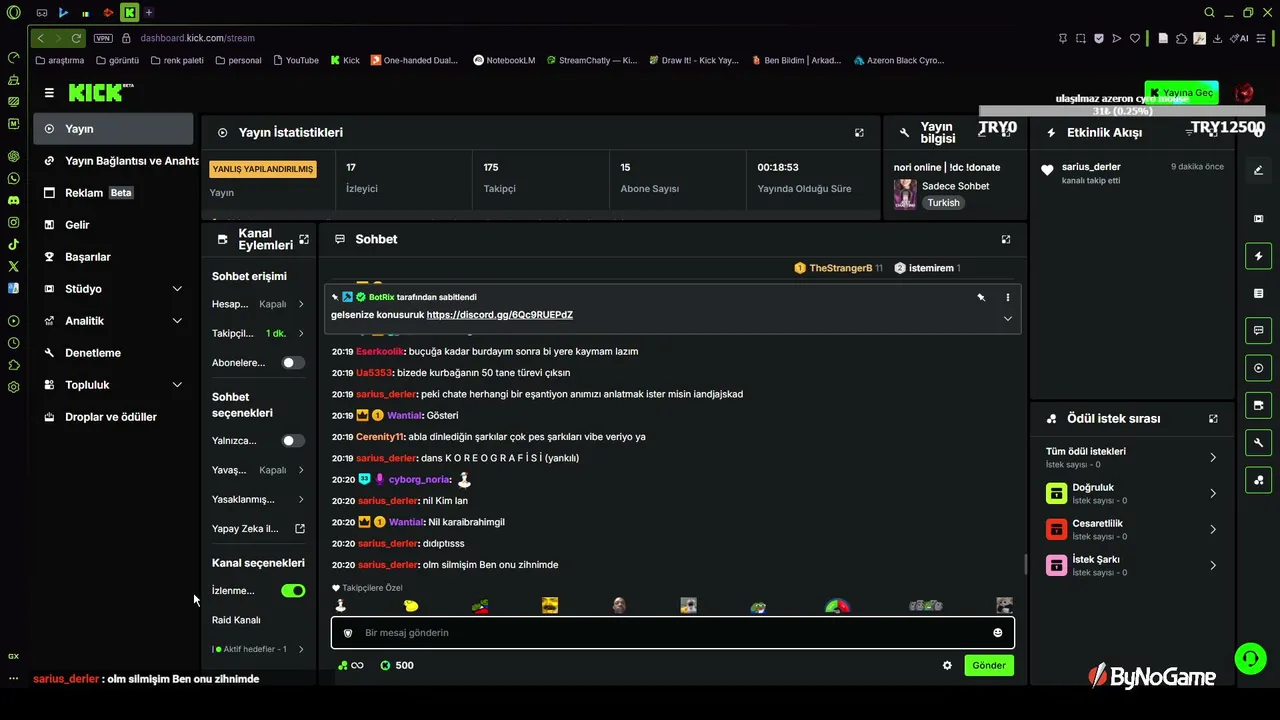Click the Yayına Geç button
1280x720 pixels.
tap(1181, 93)
